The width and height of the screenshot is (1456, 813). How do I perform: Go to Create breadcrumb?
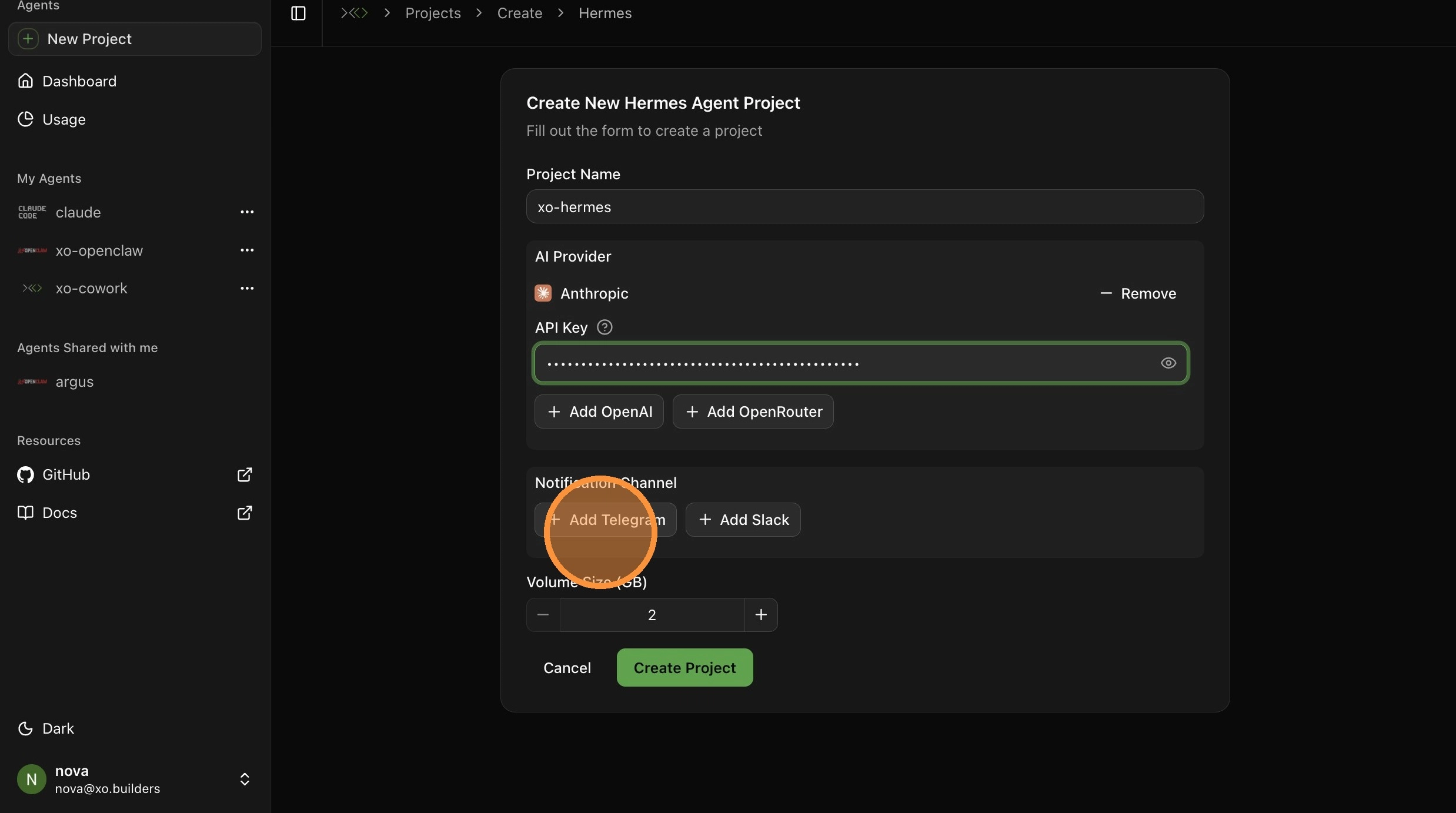pyautogui.click(x=520, y=13)
